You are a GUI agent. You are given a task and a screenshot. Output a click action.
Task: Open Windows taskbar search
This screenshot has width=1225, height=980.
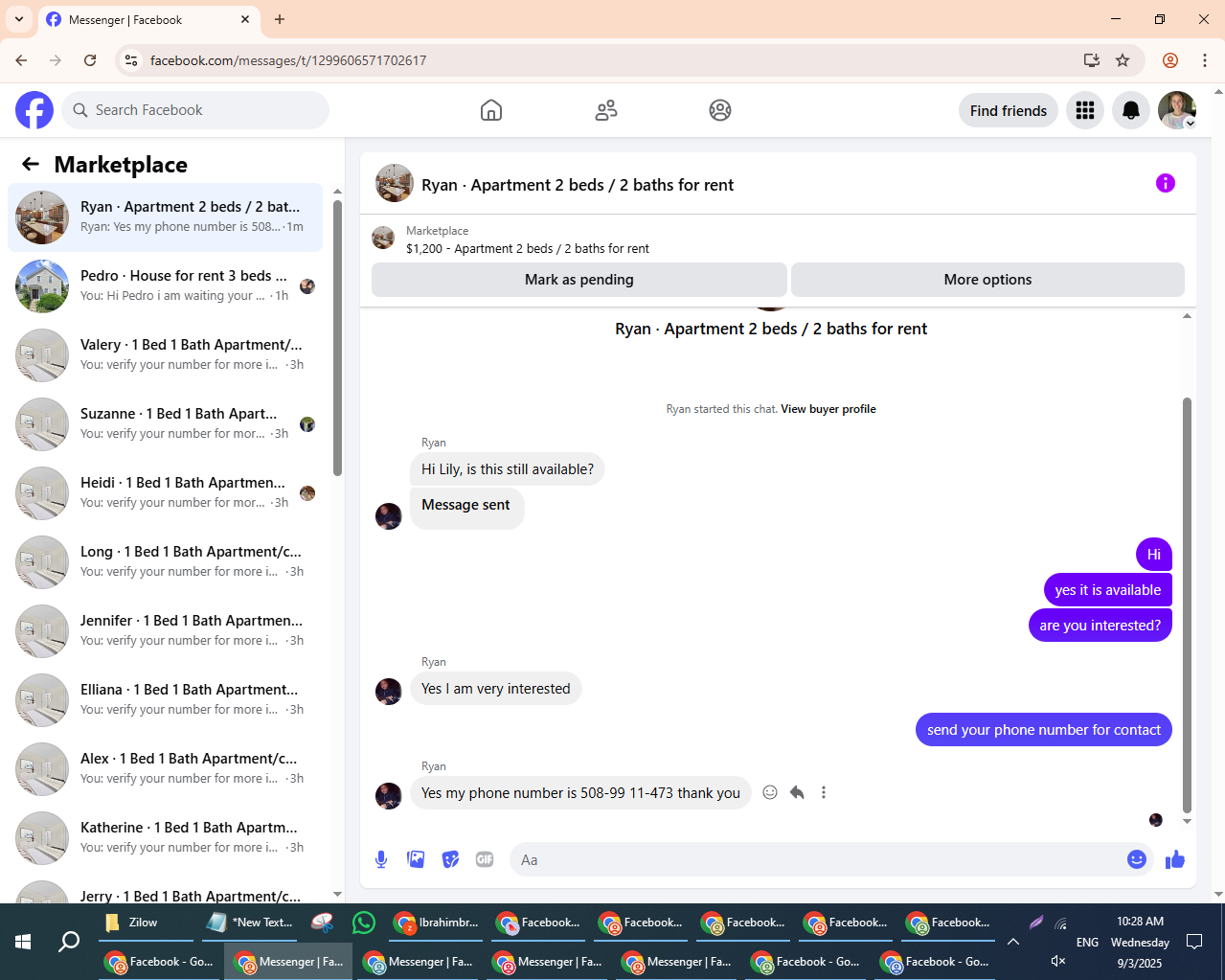pyautogui.click(x=69, y=942)
